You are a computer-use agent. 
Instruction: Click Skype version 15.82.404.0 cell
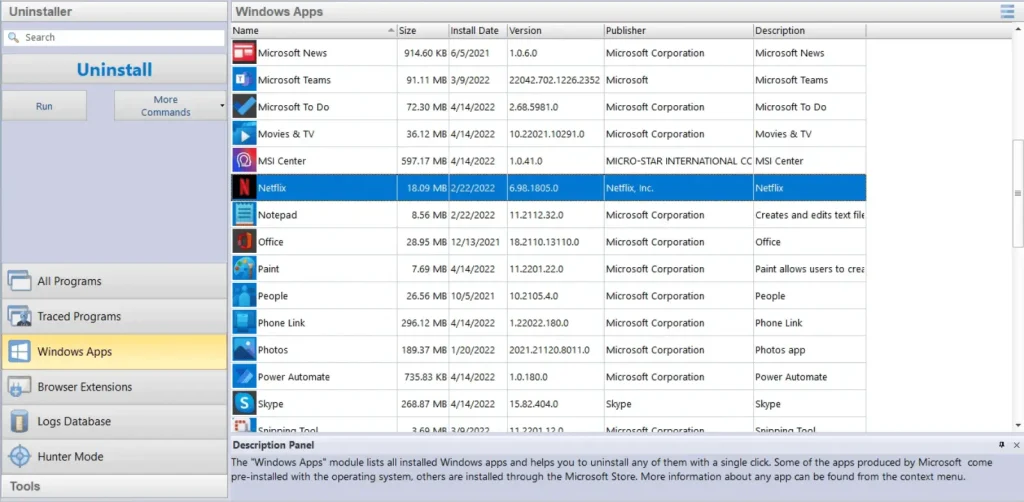(555, 404)
